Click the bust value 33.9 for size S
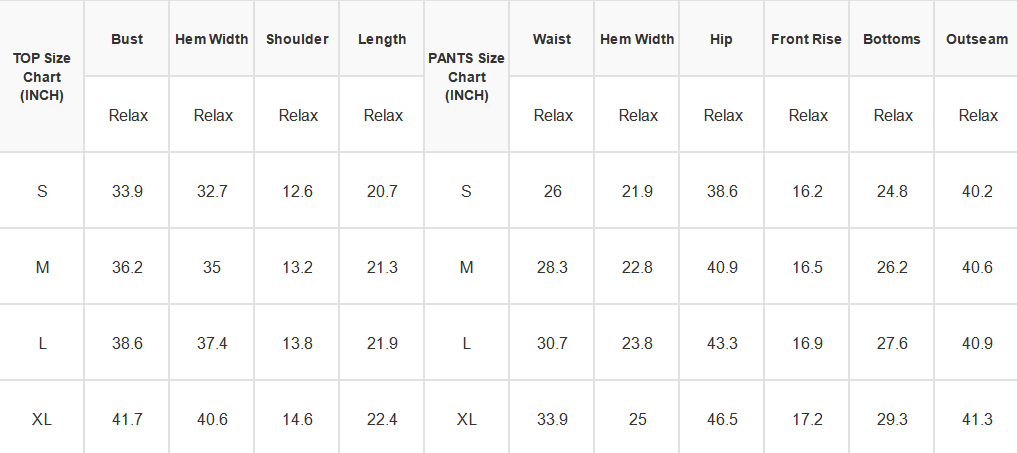Image resolution: width=1017 pixels, height=453 pixels. [x=127, y=191]
